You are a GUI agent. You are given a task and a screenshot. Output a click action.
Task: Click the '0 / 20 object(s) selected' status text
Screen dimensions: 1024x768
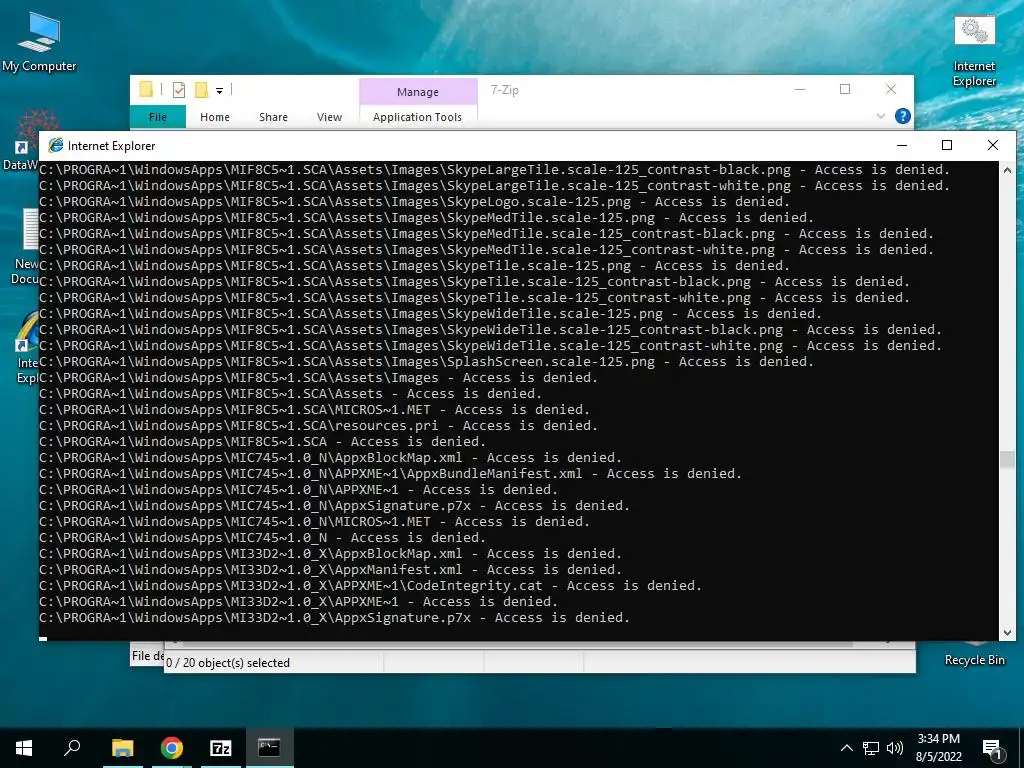click(228, 663)
